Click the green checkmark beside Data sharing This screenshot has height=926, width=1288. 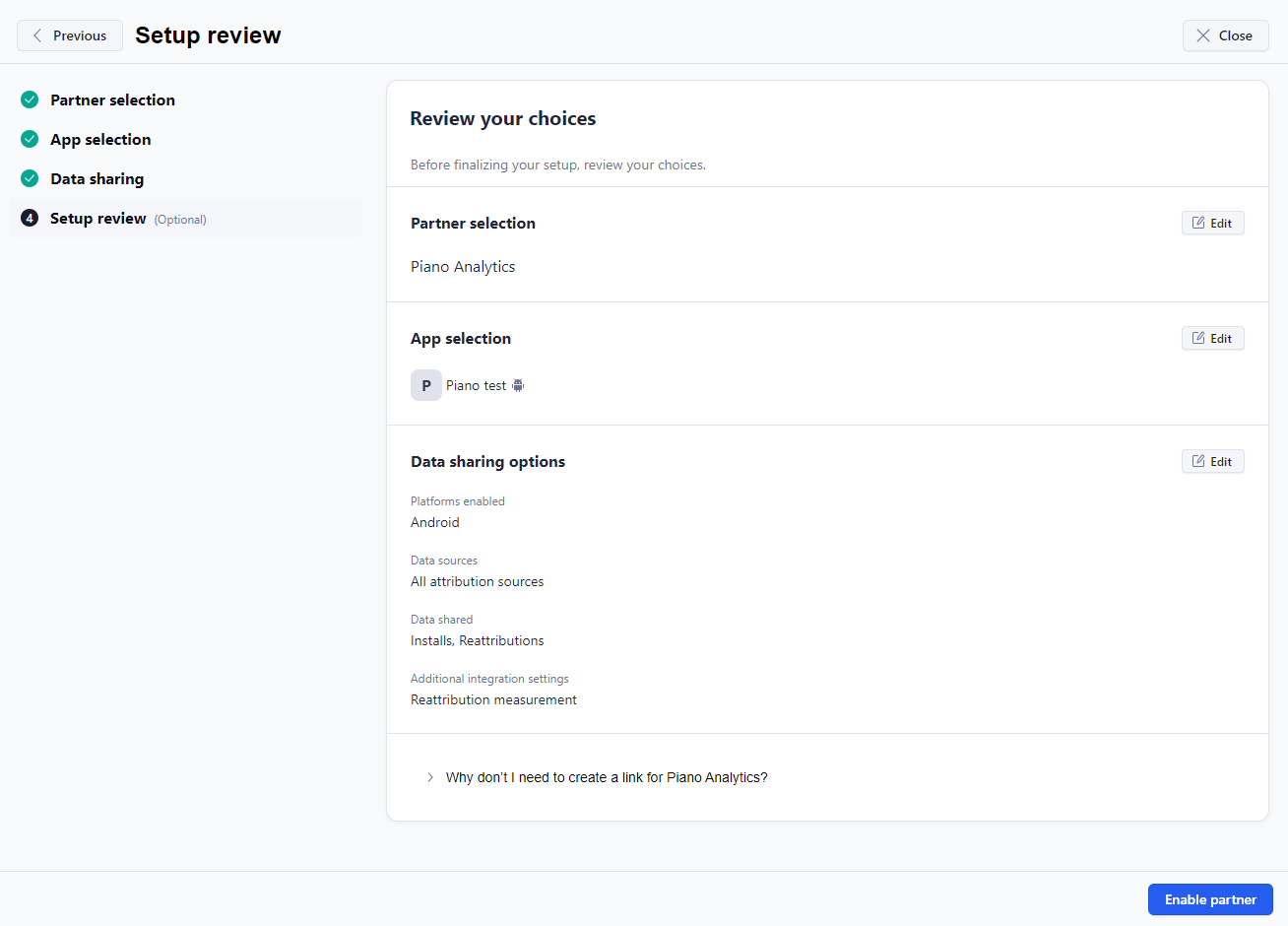pos(30,178)
